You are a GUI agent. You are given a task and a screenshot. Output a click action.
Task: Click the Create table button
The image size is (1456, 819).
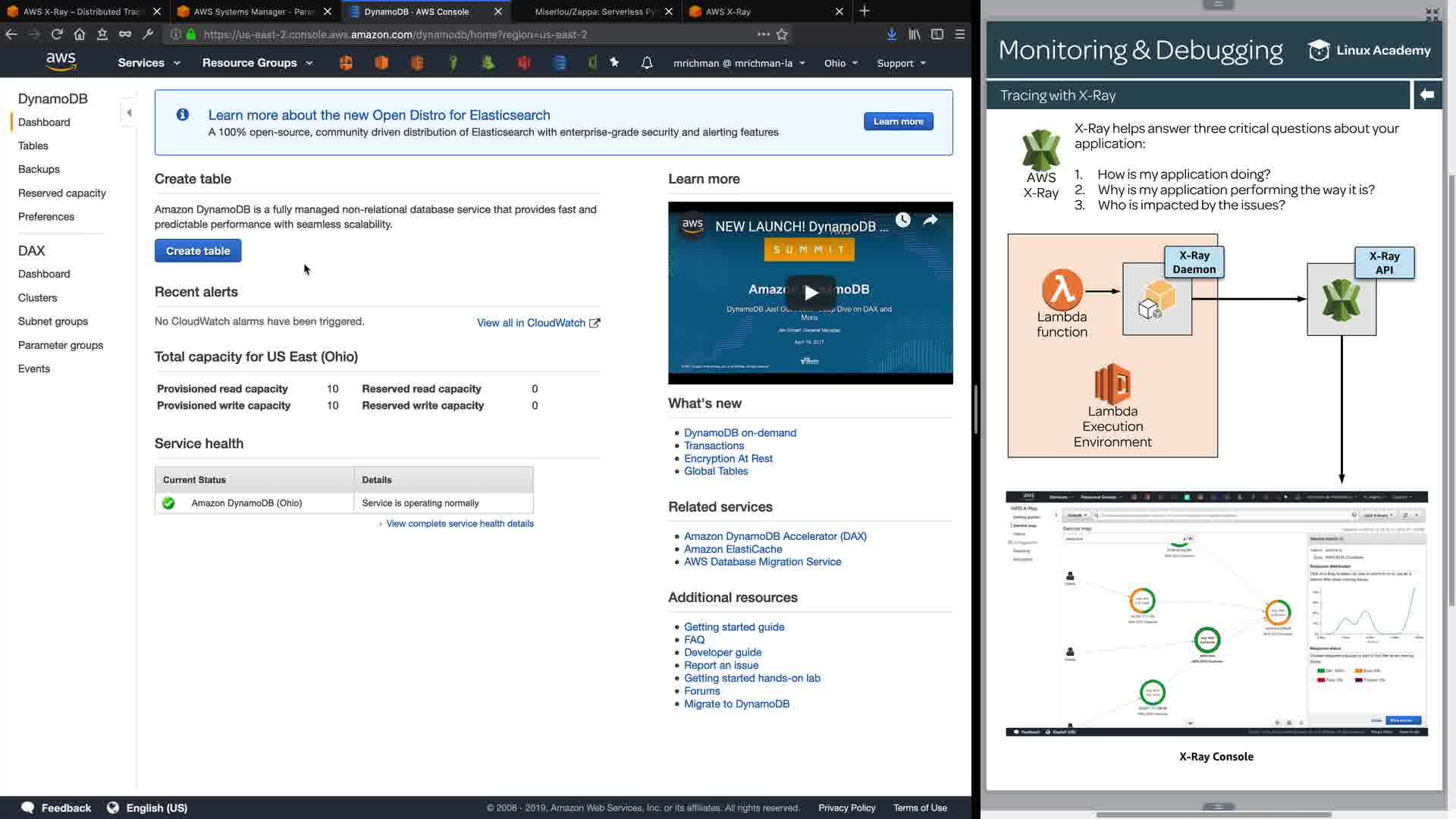[x=198, y=251]
